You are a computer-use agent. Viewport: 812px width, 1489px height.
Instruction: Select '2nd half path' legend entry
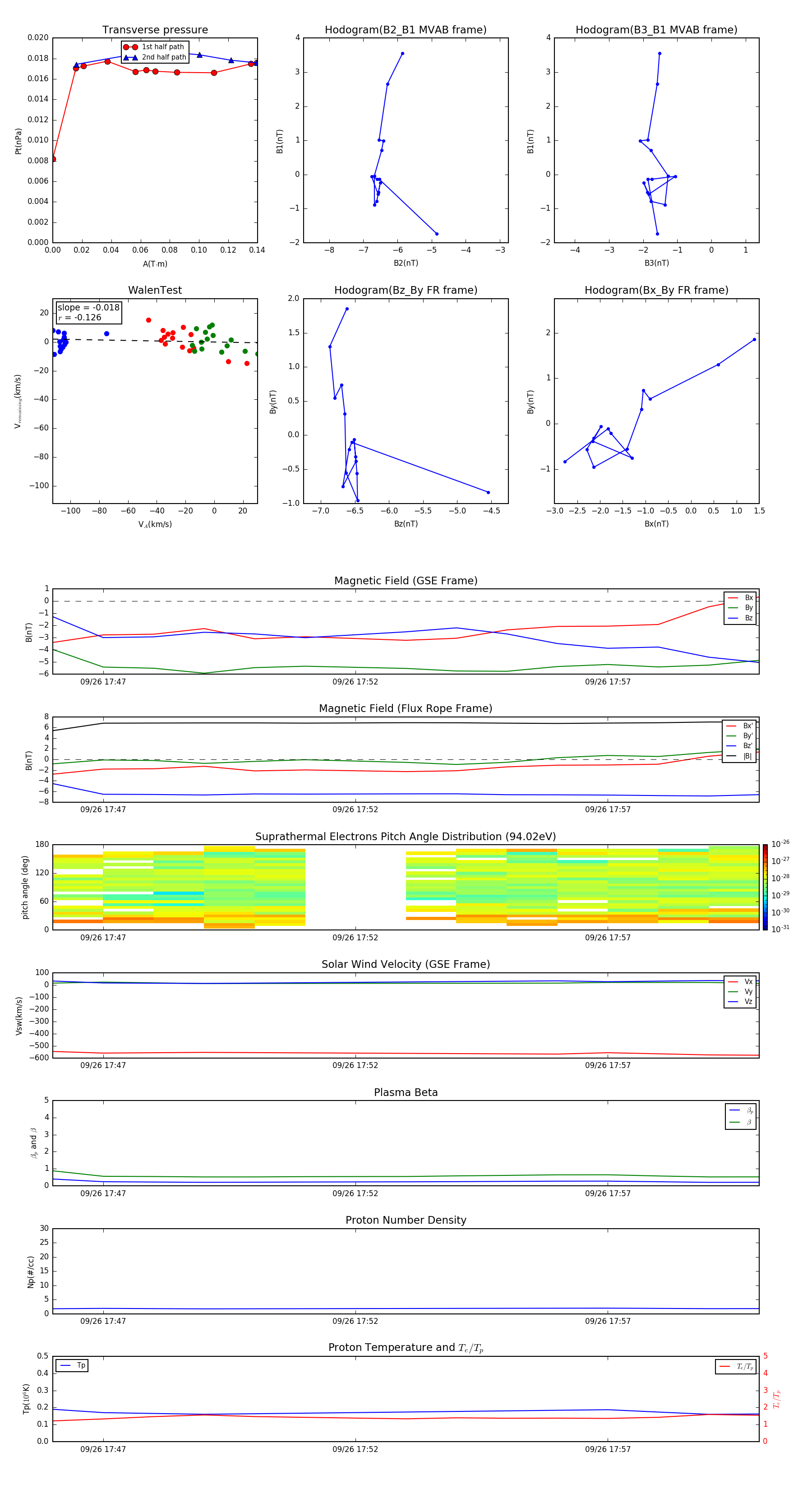tap(155, 57)
